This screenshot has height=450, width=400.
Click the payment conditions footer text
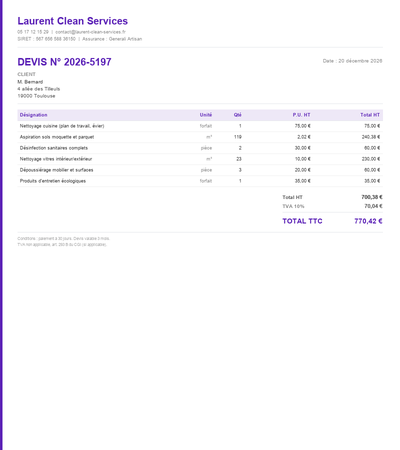(63, 239)
